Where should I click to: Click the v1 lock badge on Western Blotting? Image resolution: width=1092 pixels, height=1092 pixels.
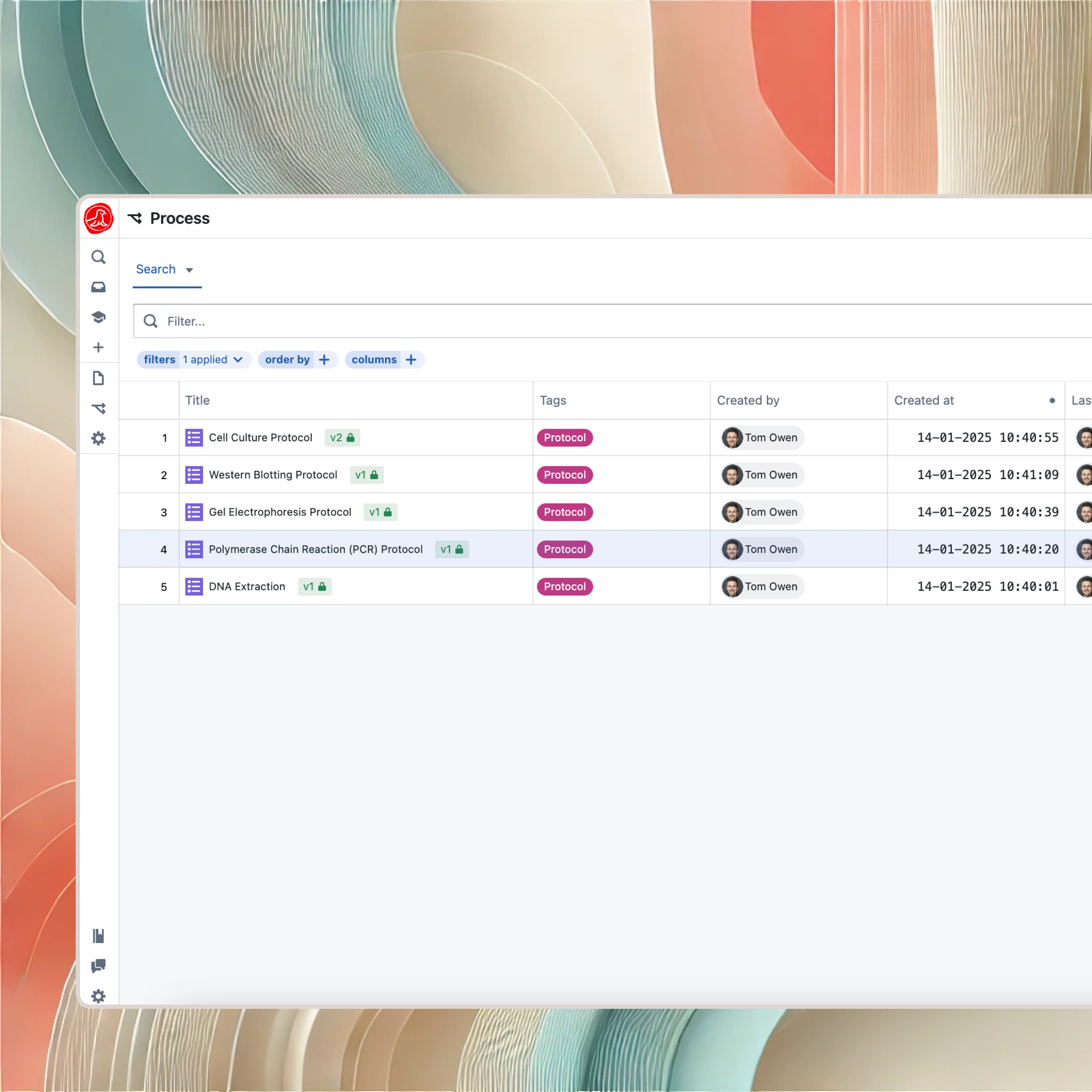tap(366, 475)
